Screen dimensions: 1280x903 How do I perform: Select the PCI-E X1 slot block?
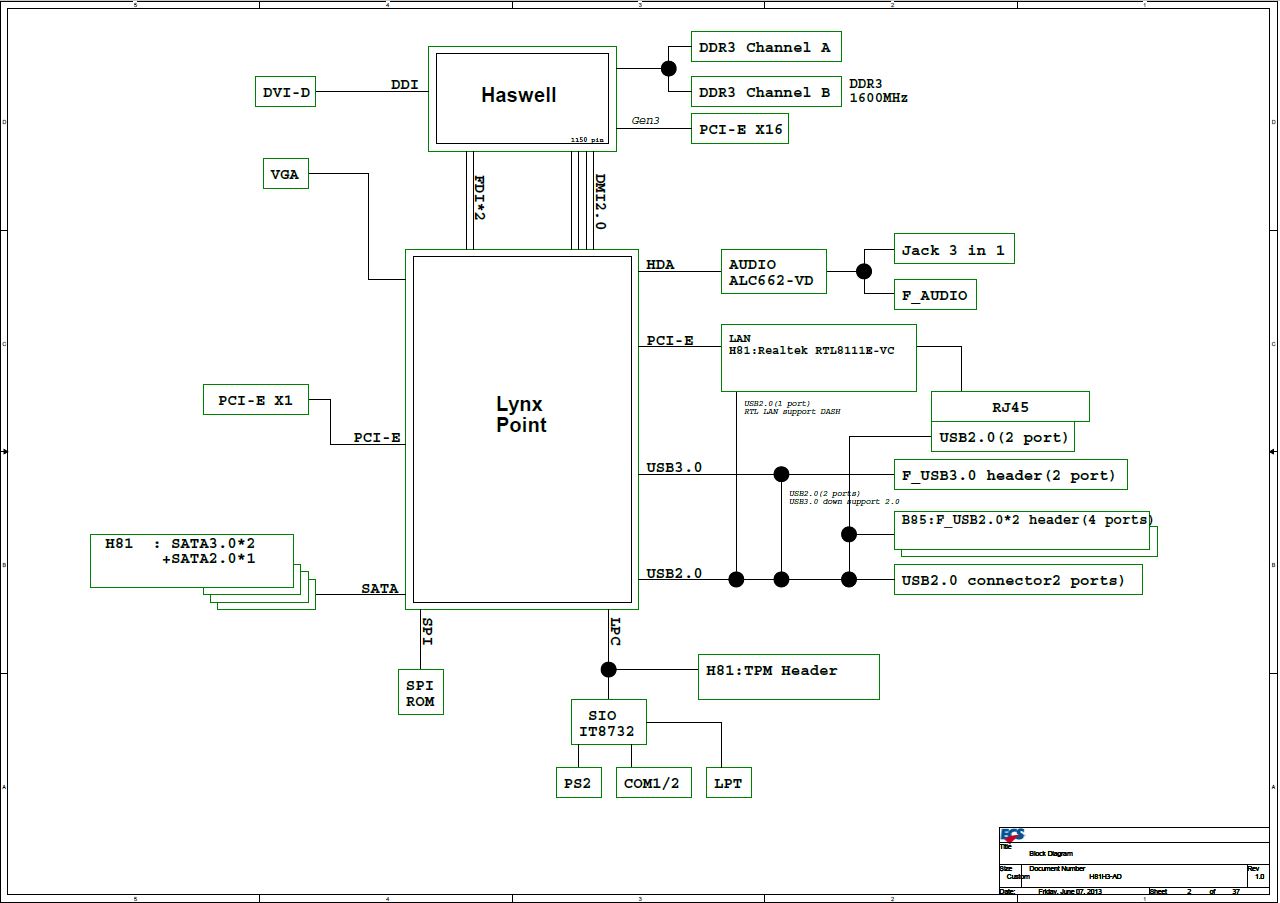click(x=256, y=400)
